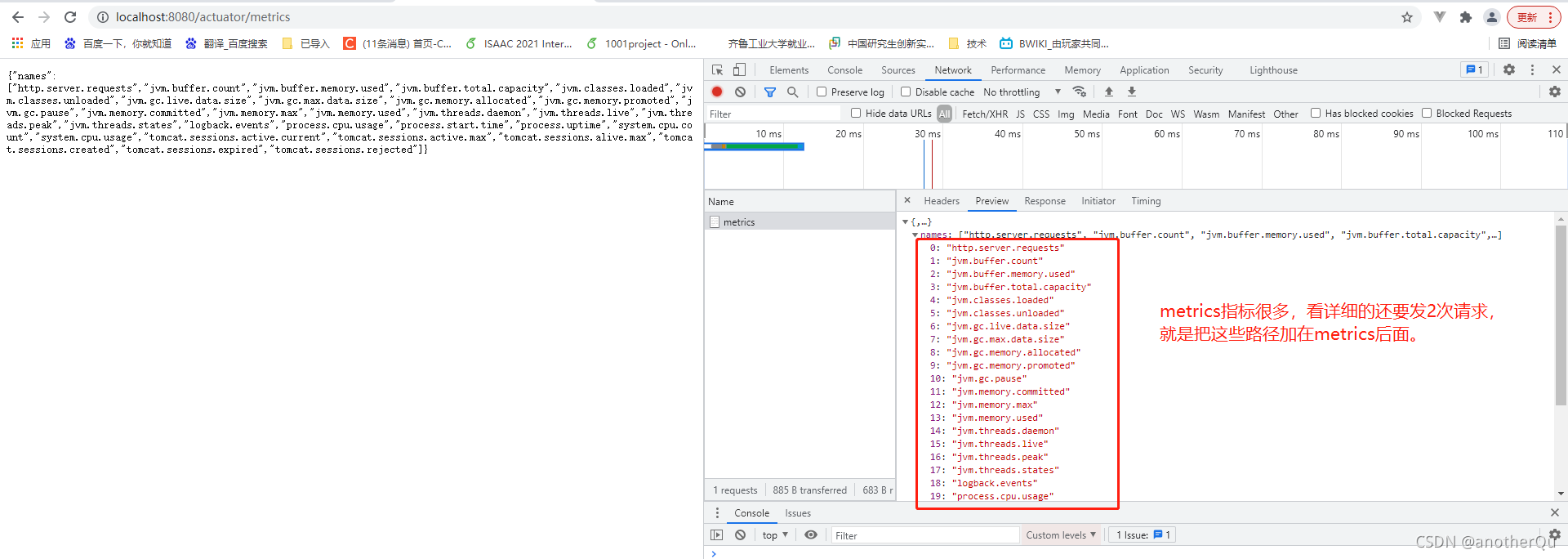Stop recording network log with red dot
This screenshot has height=559, width=1568.
(x=717, y=92)
